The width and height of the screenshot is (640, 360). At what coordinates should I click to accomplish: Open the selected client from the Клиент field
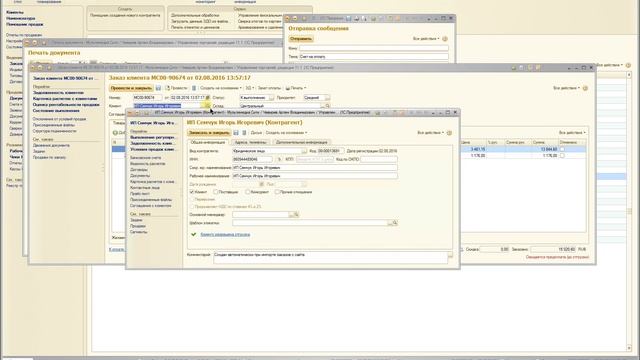(x=207, y=106)
